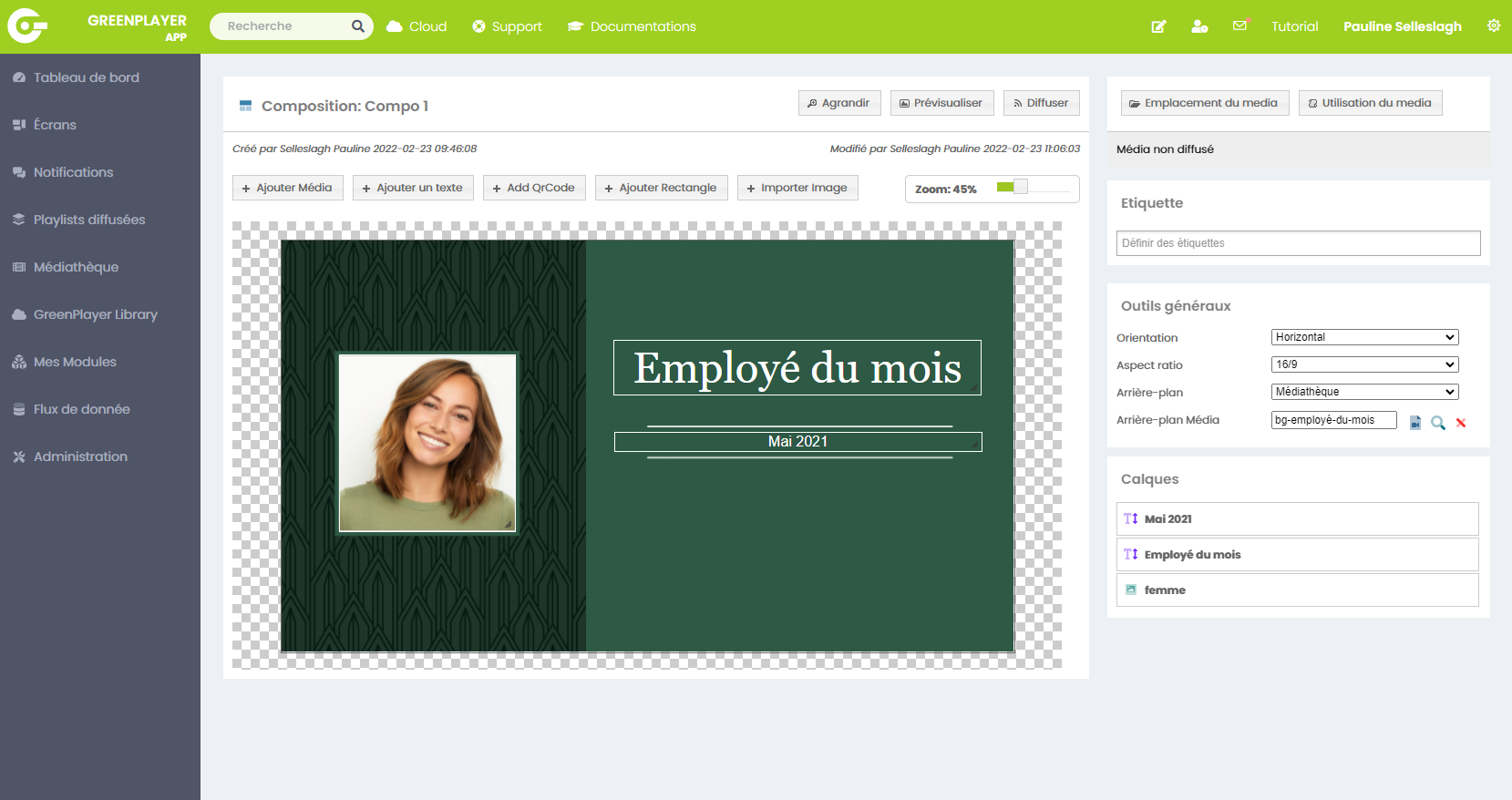This screenshot has width=1512, height=800.
Task: Click the bg-employé-du-mois media field
Action: (1334, 420)
